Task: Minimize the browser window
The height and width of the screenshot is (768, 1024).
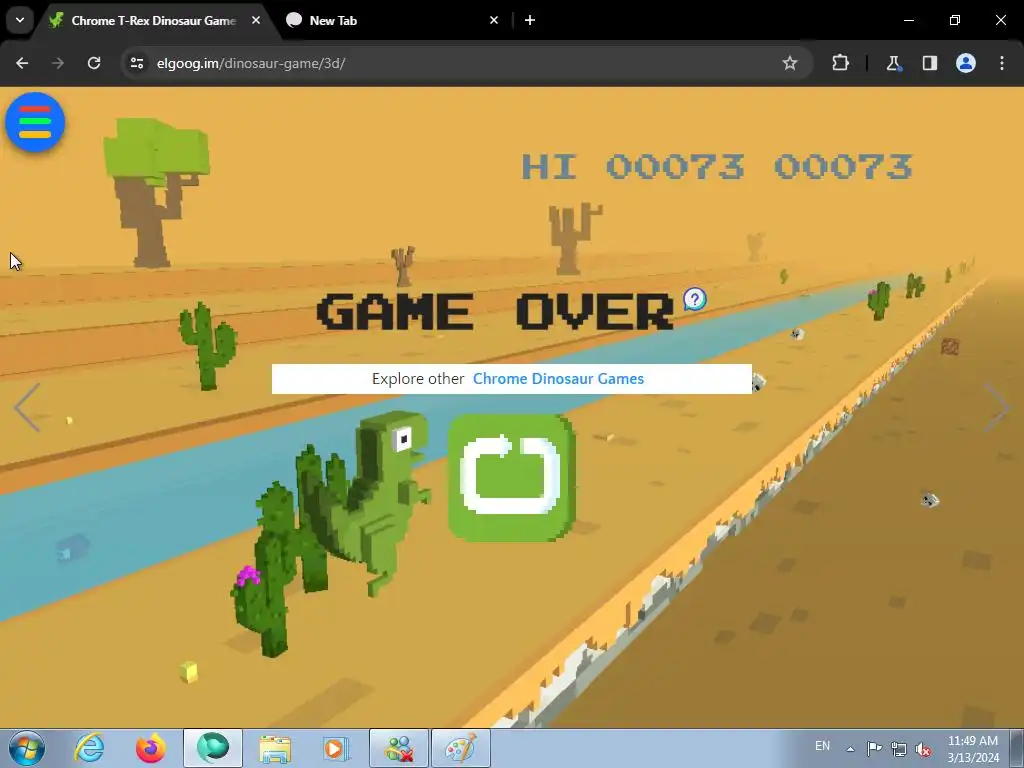Action: 908,20
